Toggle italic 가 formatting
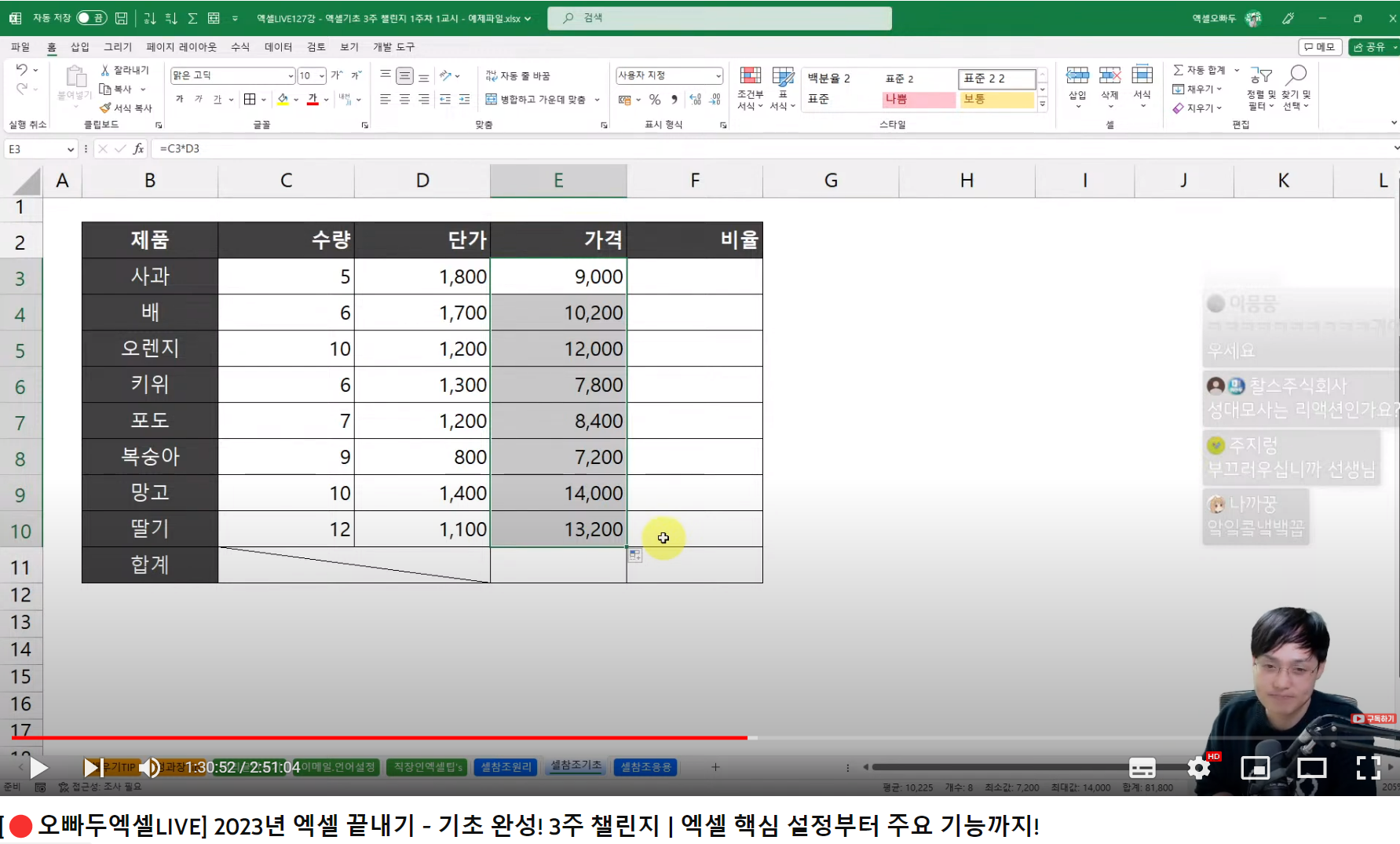This screenshot has height=844, width=1400. click(x=199, y=99)
